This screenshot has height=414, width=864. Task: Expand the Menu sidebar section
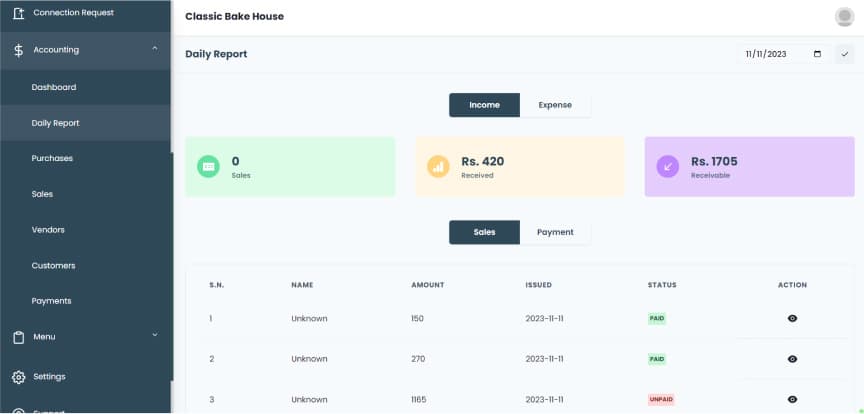[x=154, y=336]
